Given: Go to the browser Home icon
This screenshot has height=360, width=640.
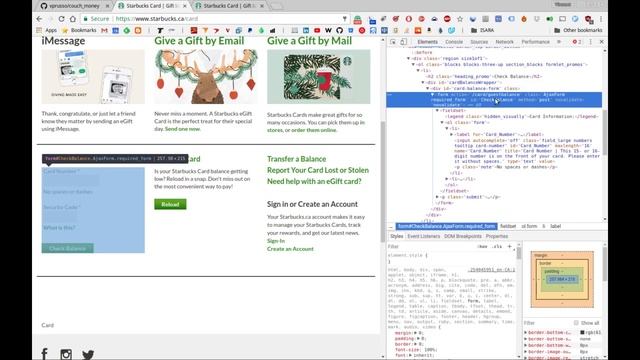Looking at the screenshot, I should point(73,19).
